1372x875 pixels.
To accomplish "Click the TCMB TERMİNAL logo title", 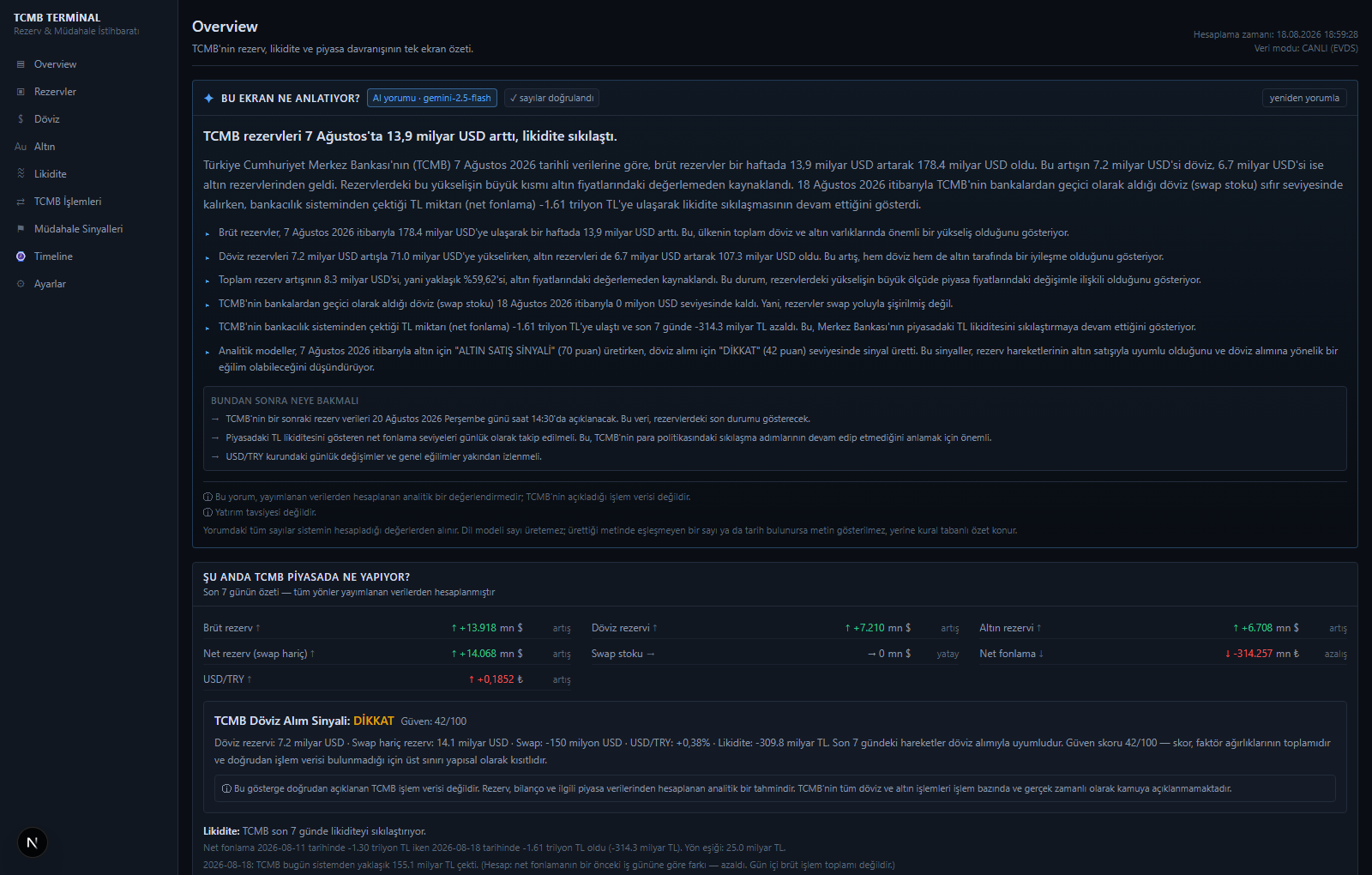I will (57, 17).
